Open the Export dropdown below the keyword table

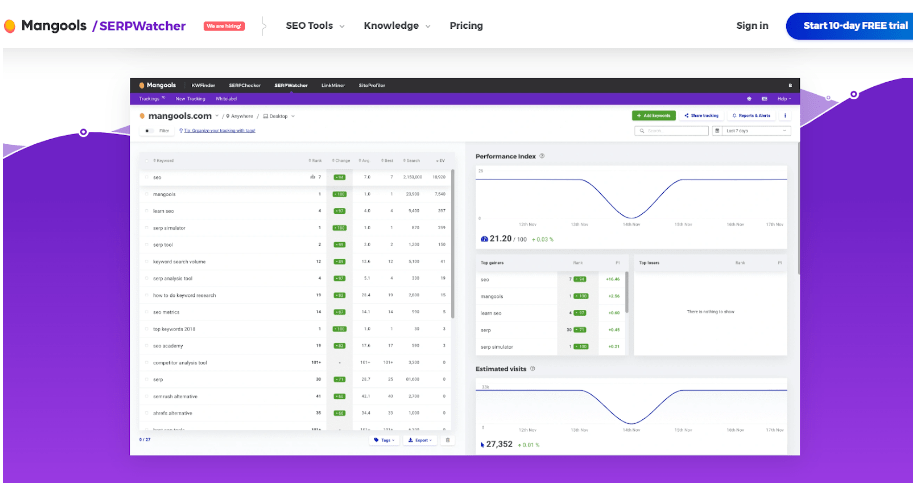coord(420,440)
